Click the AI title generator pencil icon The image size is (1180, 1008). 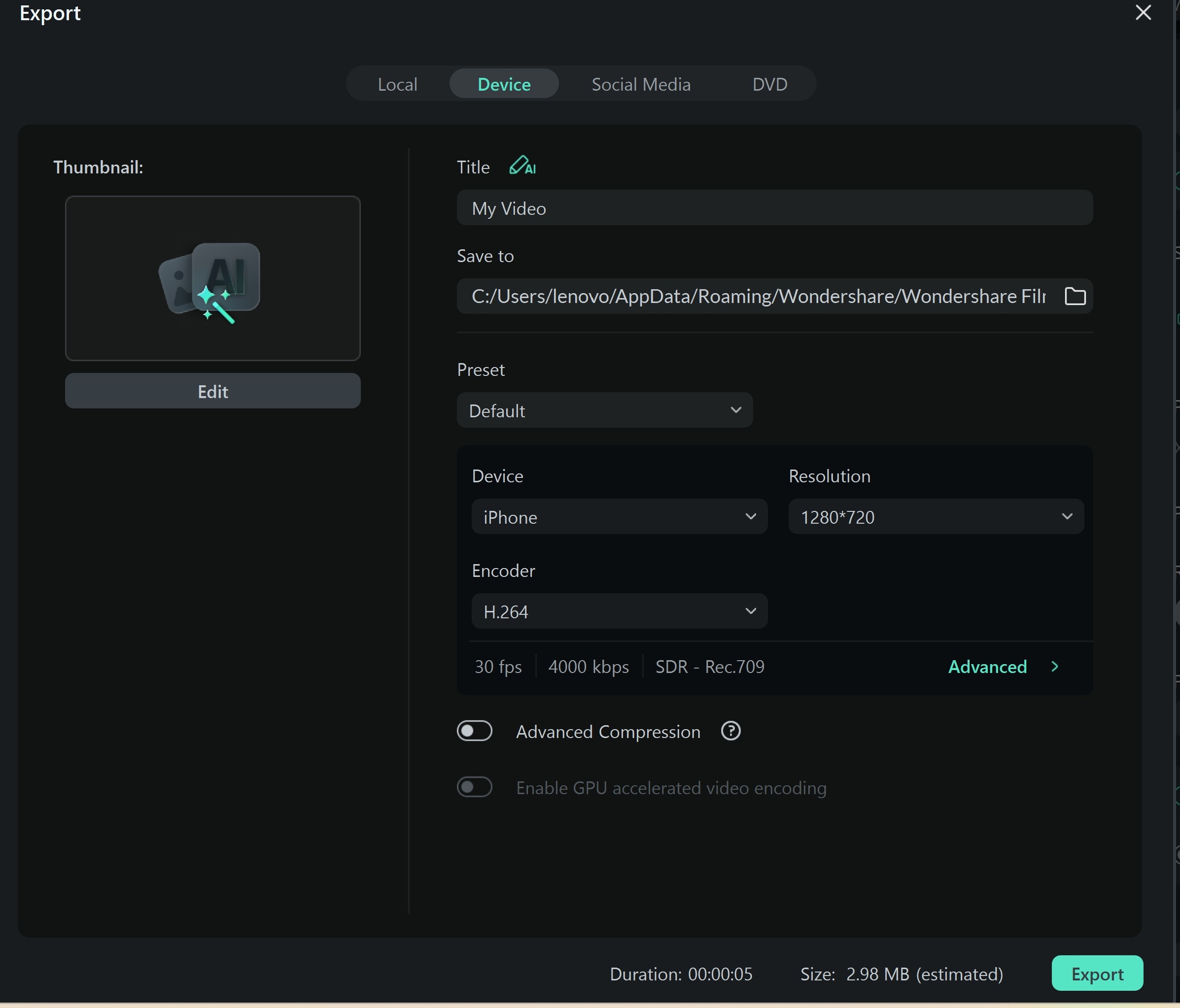(521, 166)
